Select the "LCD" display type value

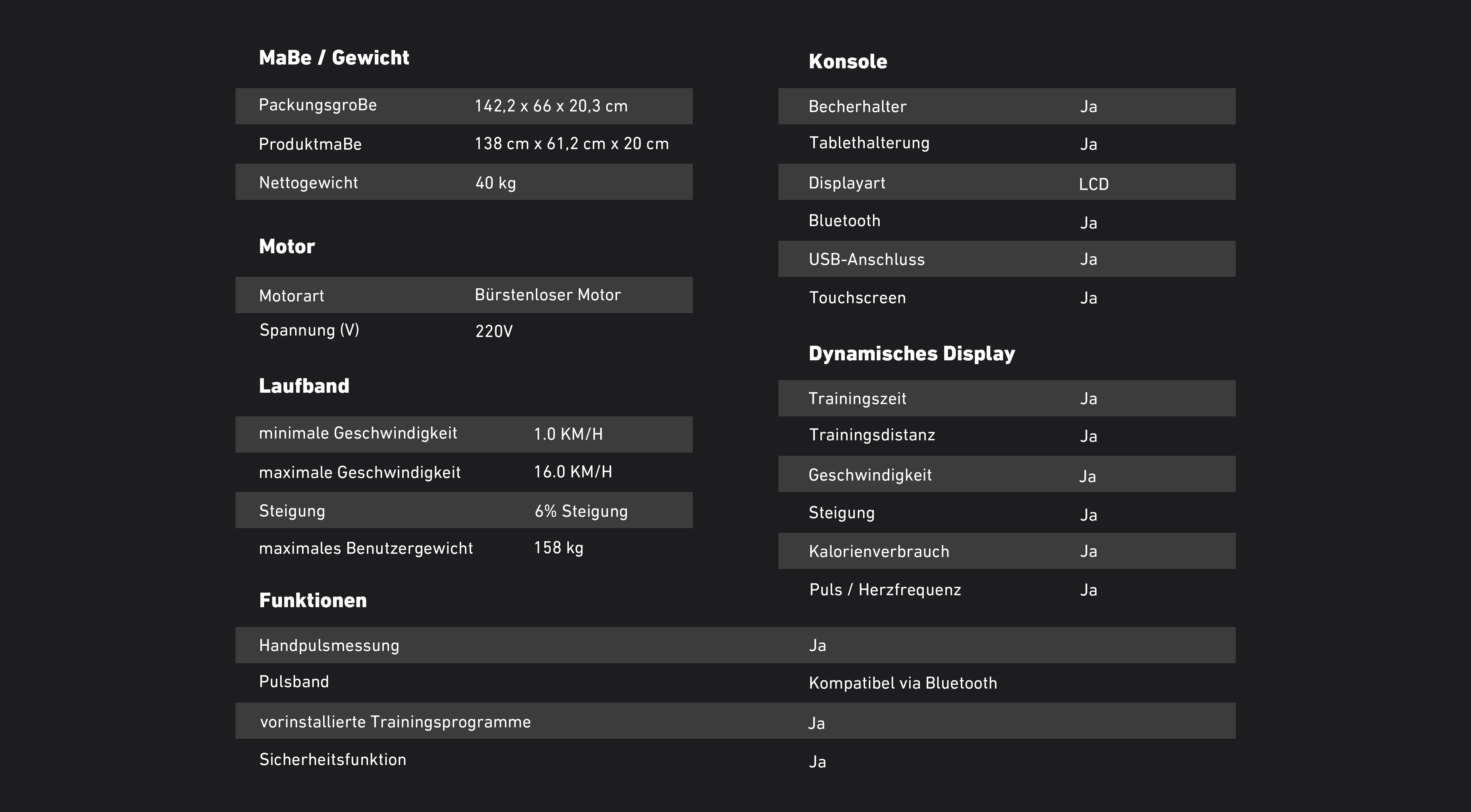point(1094,184)
